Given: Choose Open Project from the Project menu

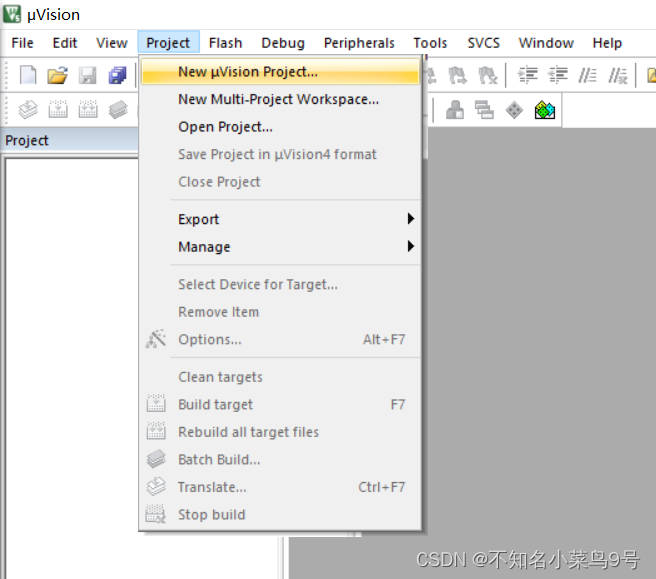Looking at the screenshot, I should [x=280, y=127].
